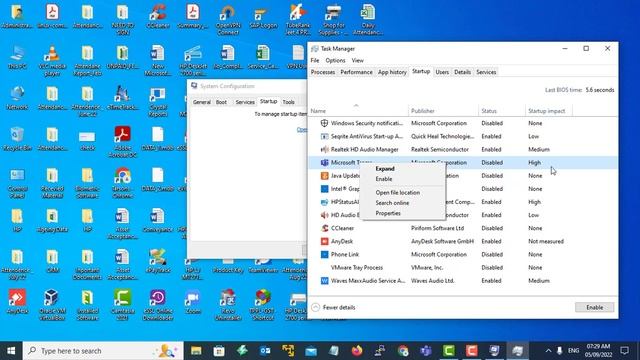Open the OpenVPN Connect desktop shortcut
The image size is (640, 360).
pyautogui.click(x=227, y=20)
